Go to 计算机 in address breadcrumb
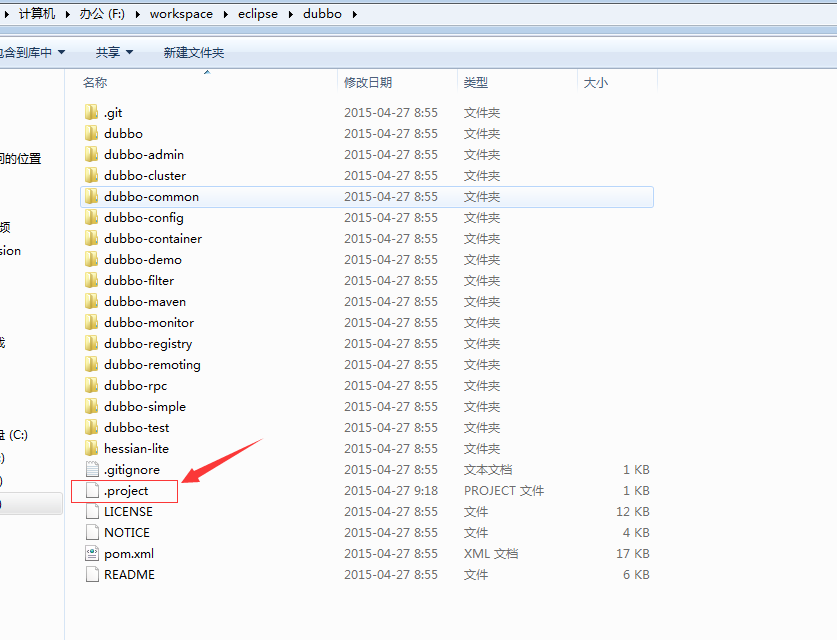 37,13
